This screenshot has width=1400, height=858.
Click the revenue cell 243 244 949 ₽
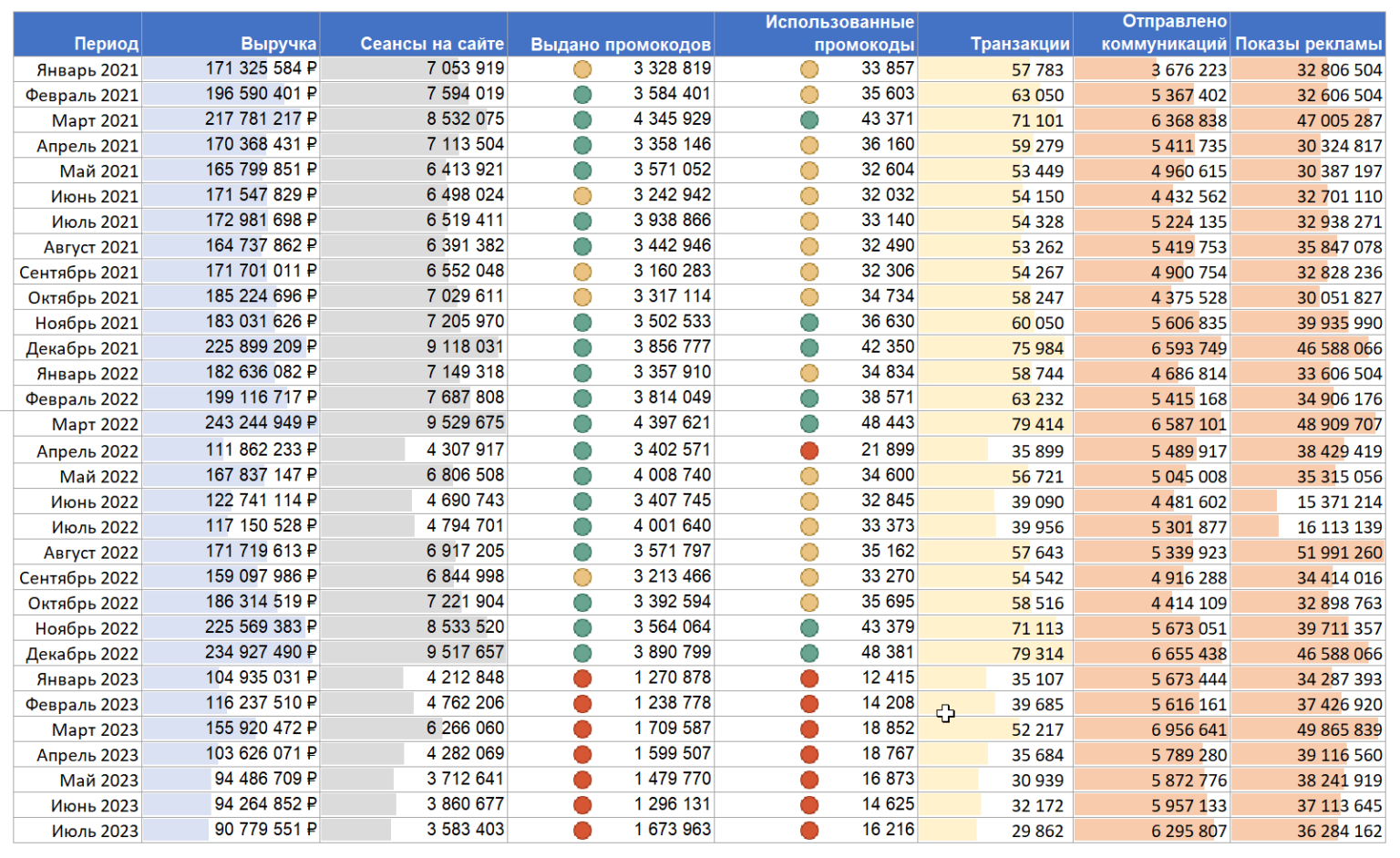pyautogui.click(x=232, y=423)
